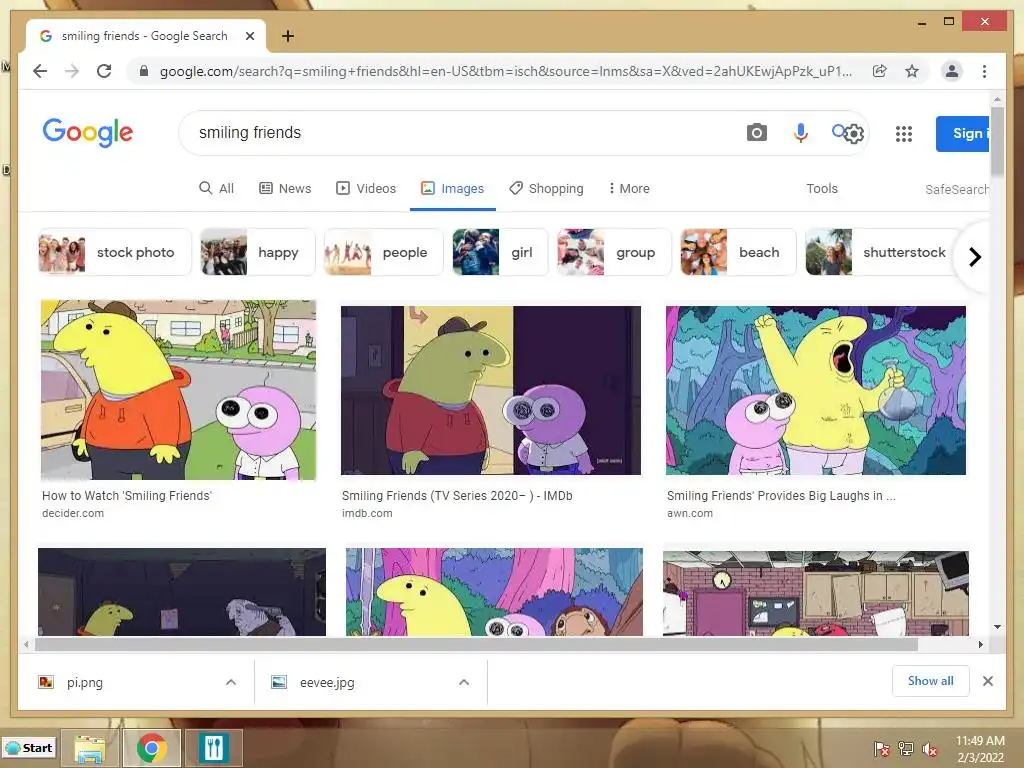This screenshot has height=768, width=1024.
Task: Click the muted volume tray icon
Action: click(930, 750)
